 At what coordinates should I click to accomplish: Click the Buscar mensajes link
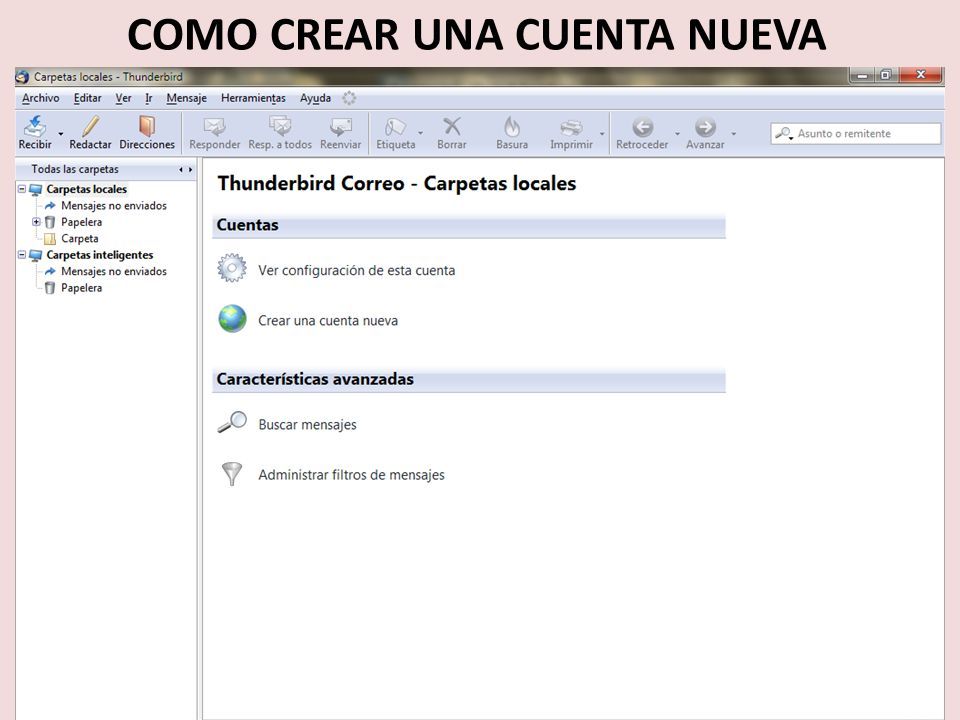pos(307,424)
